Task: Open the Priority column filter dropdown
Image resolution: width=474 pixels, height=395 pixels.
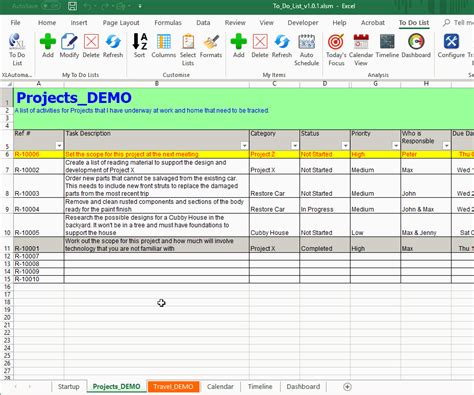Action: point(396,146)
